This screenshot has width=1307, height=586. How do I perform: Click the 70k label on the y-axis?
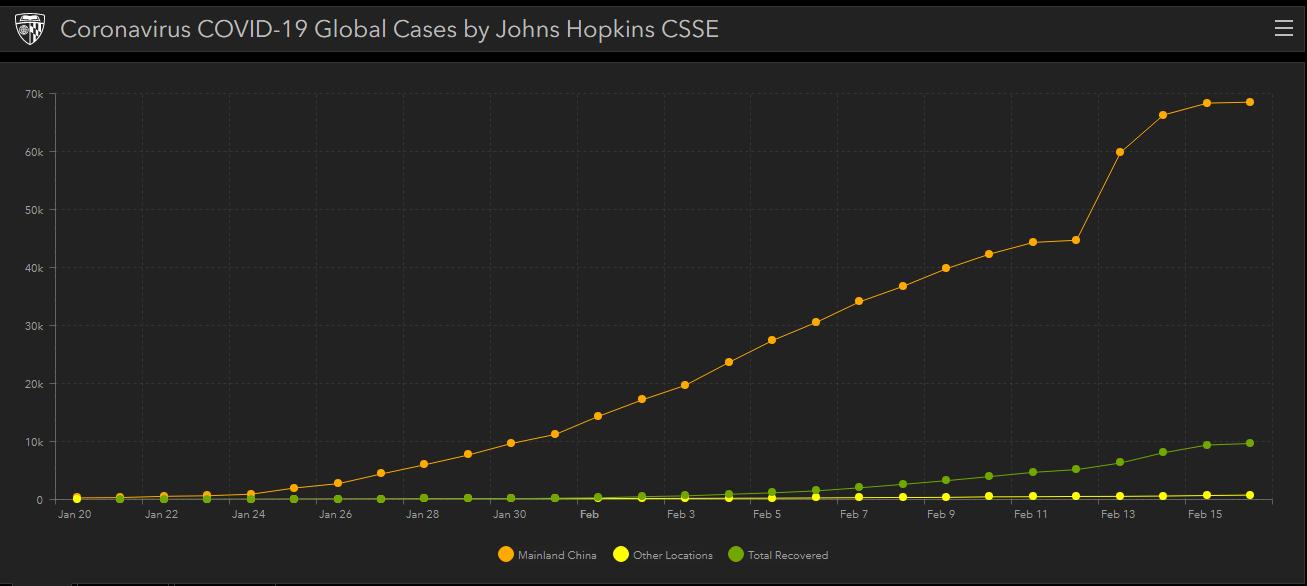click(34, 94)
